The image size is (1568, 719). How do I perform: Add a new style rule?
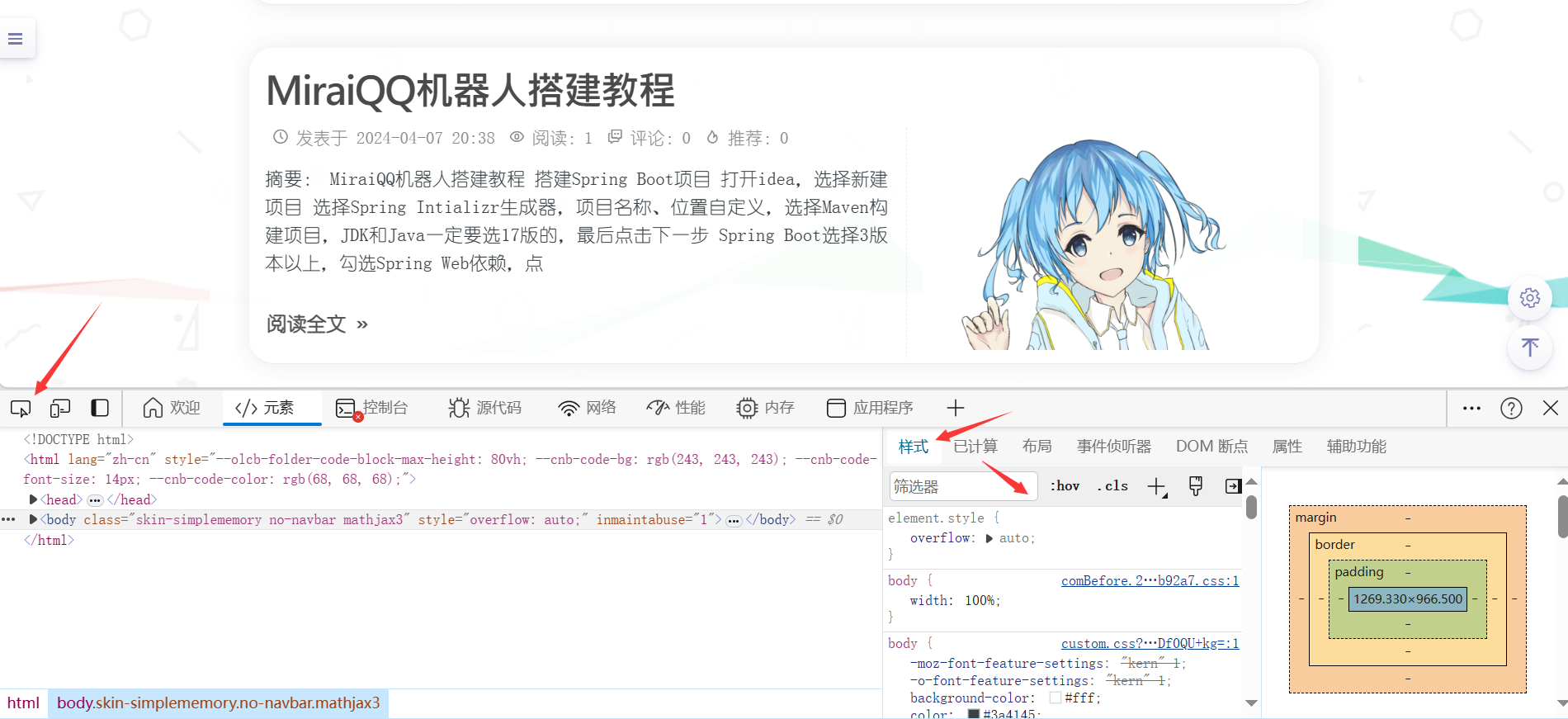click(1157, 487)
